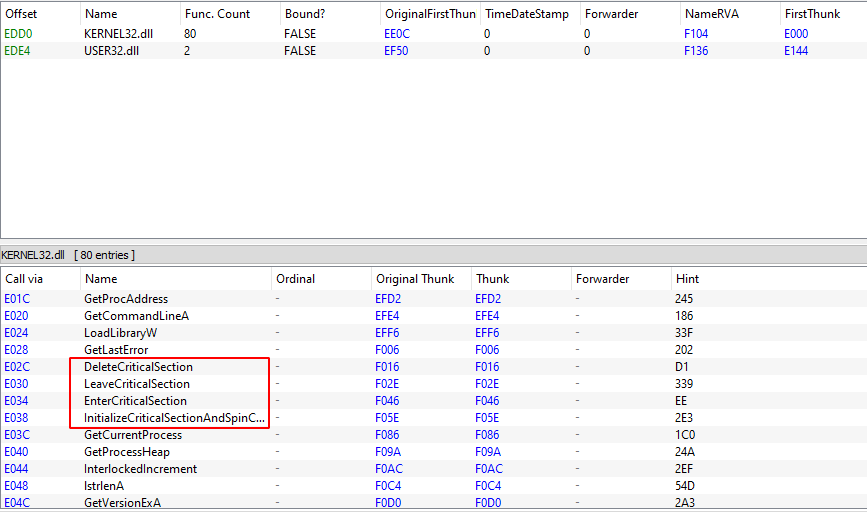Open FirstThunk value E144
This screenshot has height=512, width=867.
coord(796,51)
